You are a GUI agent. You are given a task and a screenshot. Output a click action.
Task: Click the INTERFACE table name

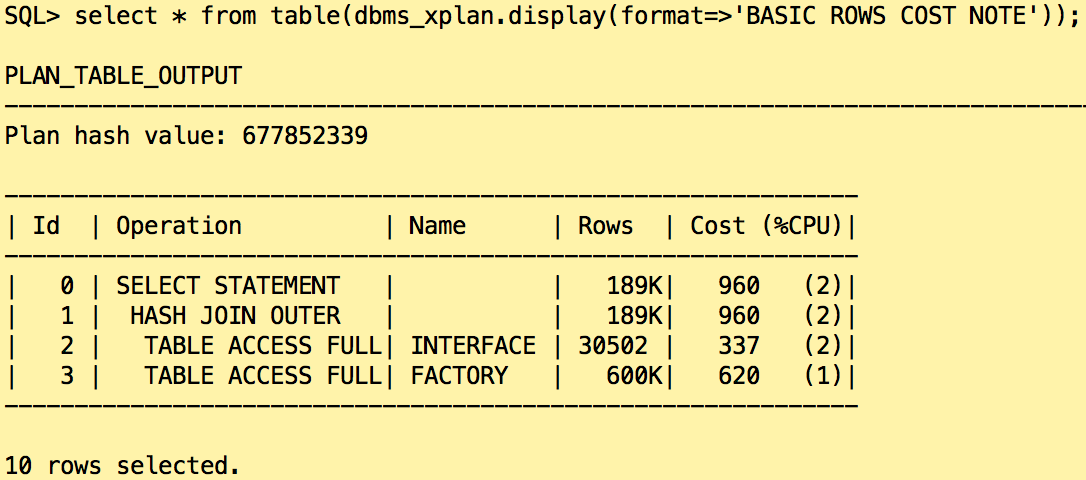click(x=472, y=346)
